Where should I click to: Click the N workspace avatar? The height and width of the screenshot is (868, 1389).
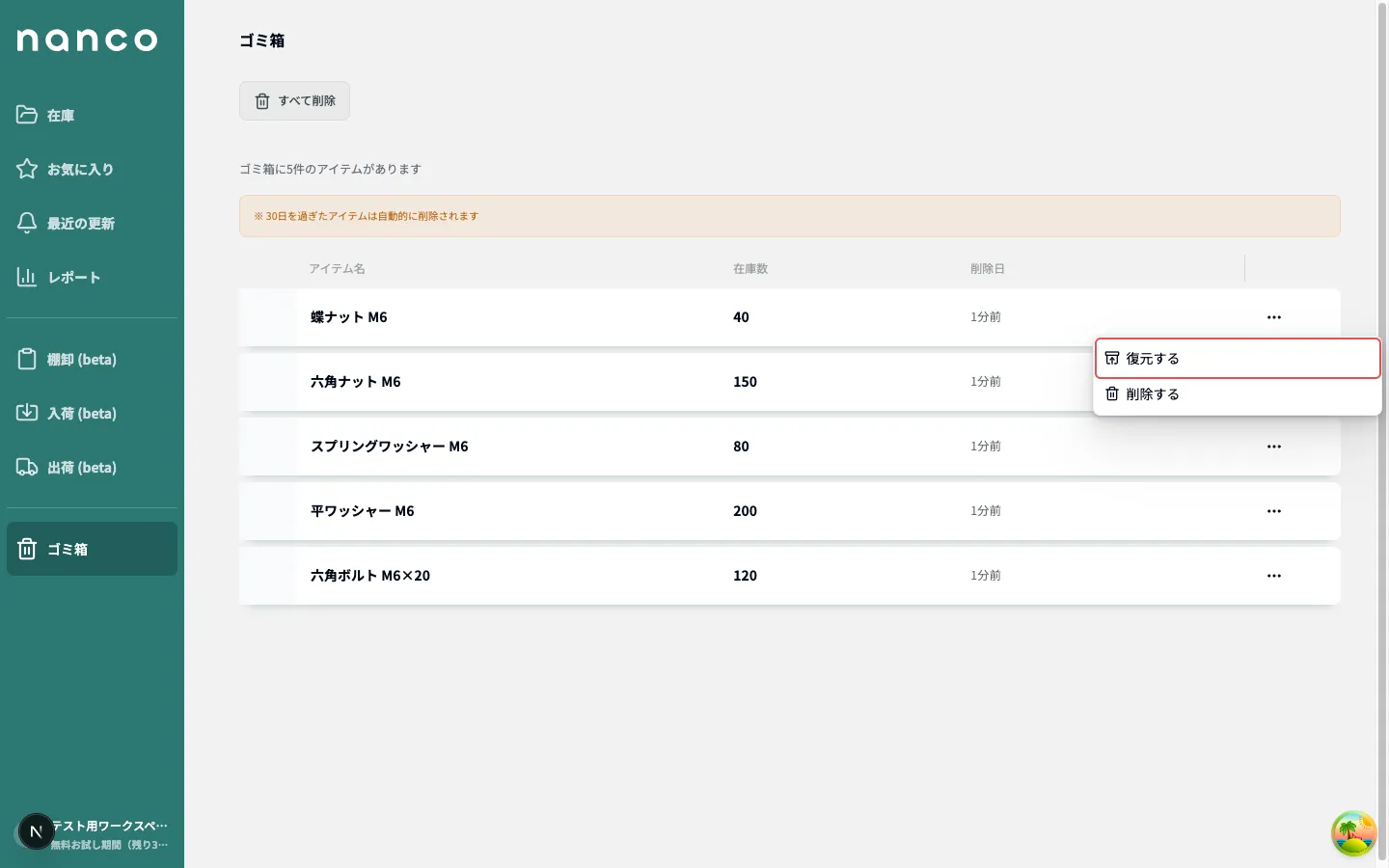36,831
